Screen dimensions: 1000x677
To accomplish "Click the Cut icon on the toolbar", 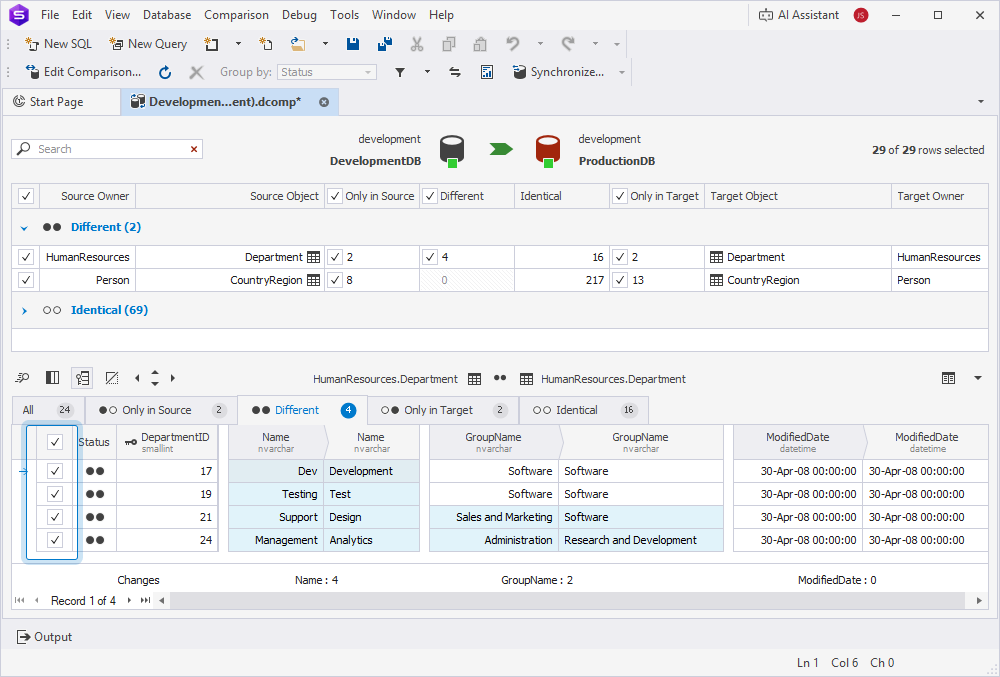I will [417, 44].
